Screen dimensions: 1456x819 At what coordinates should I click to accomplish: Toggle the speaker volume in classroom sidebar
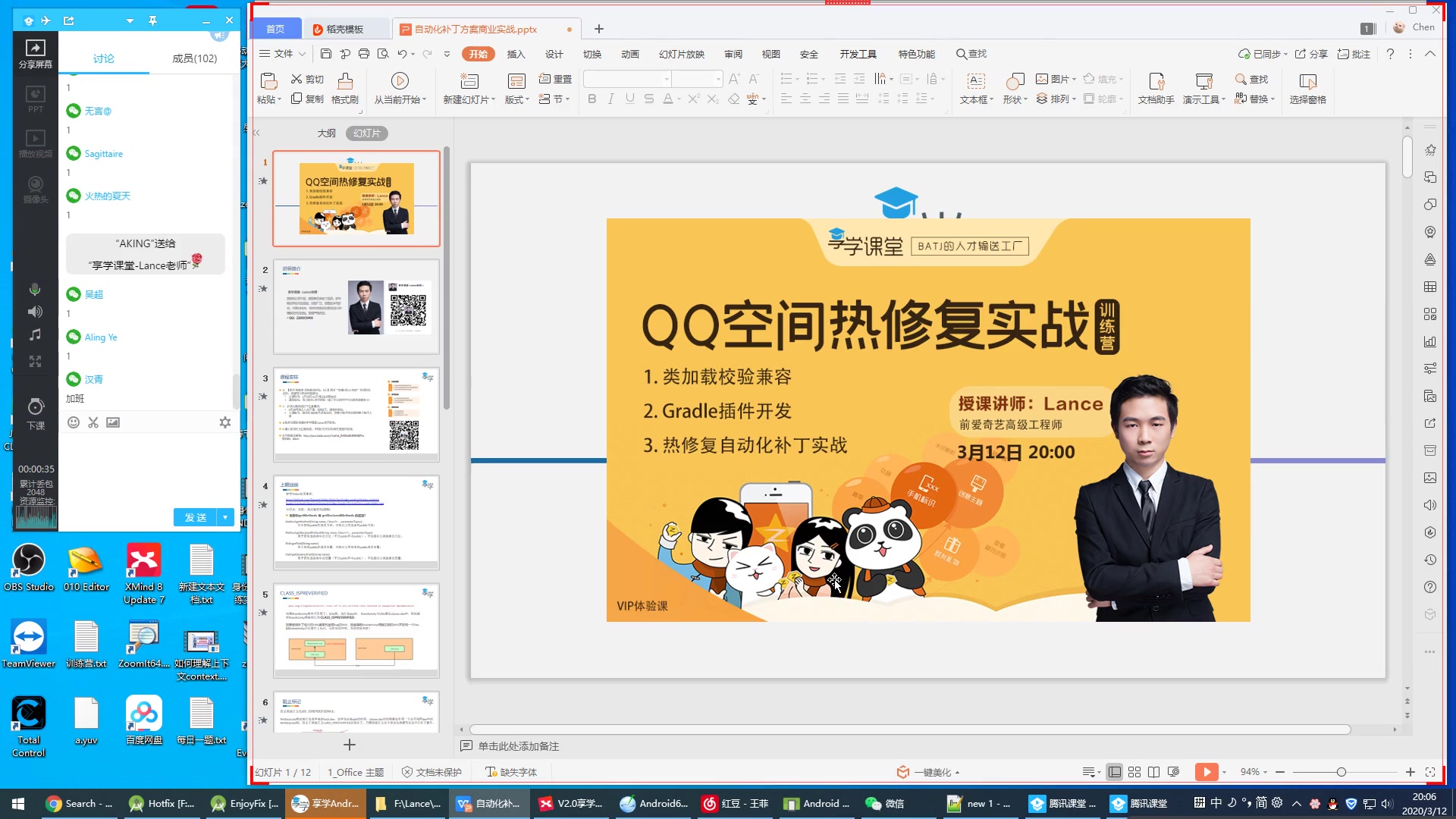click(x=35, y=312)
